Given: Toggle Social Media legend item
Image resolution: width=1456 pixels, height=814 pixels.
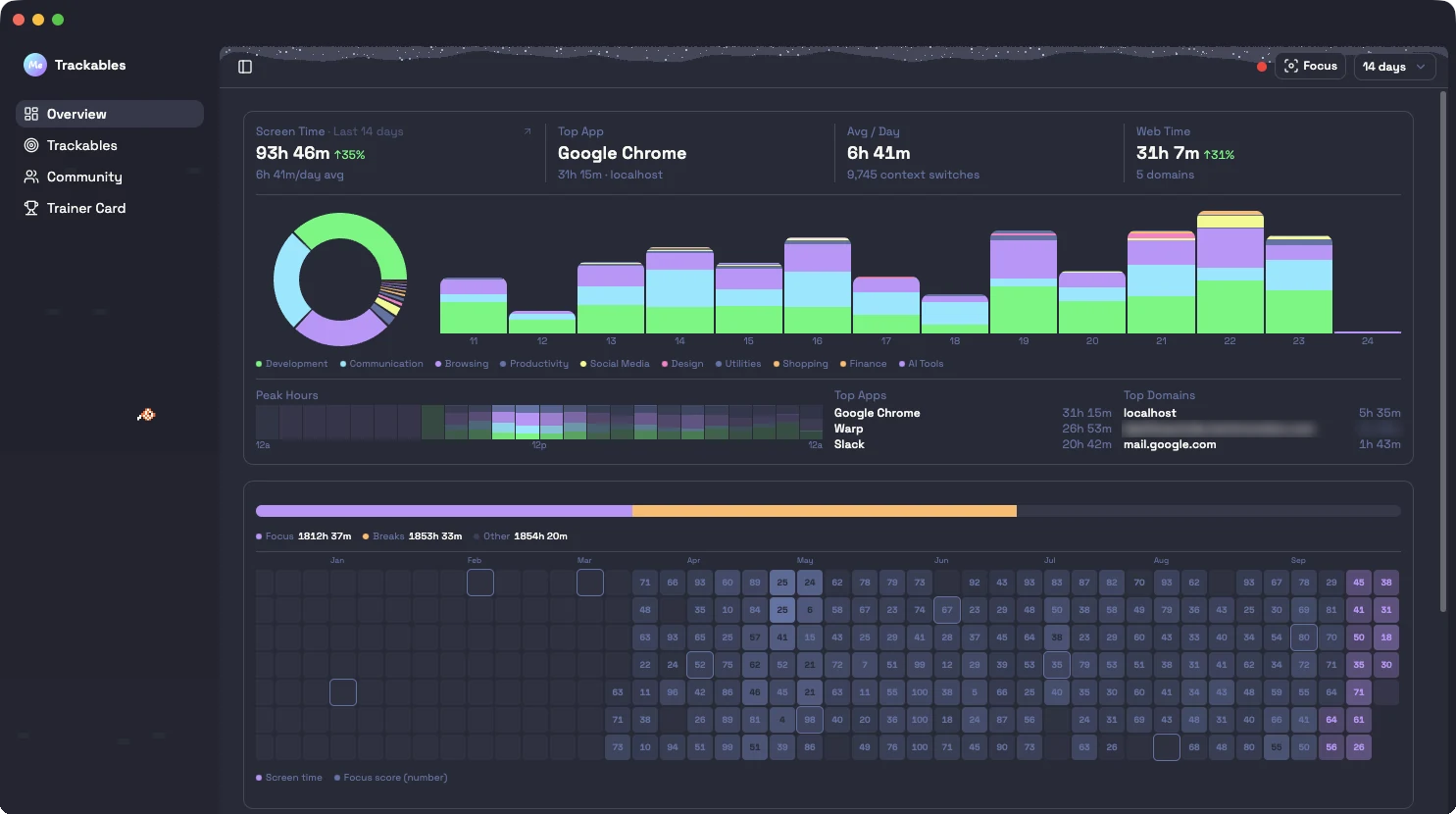Looking at the screenshot, I should tap(615, 364).
